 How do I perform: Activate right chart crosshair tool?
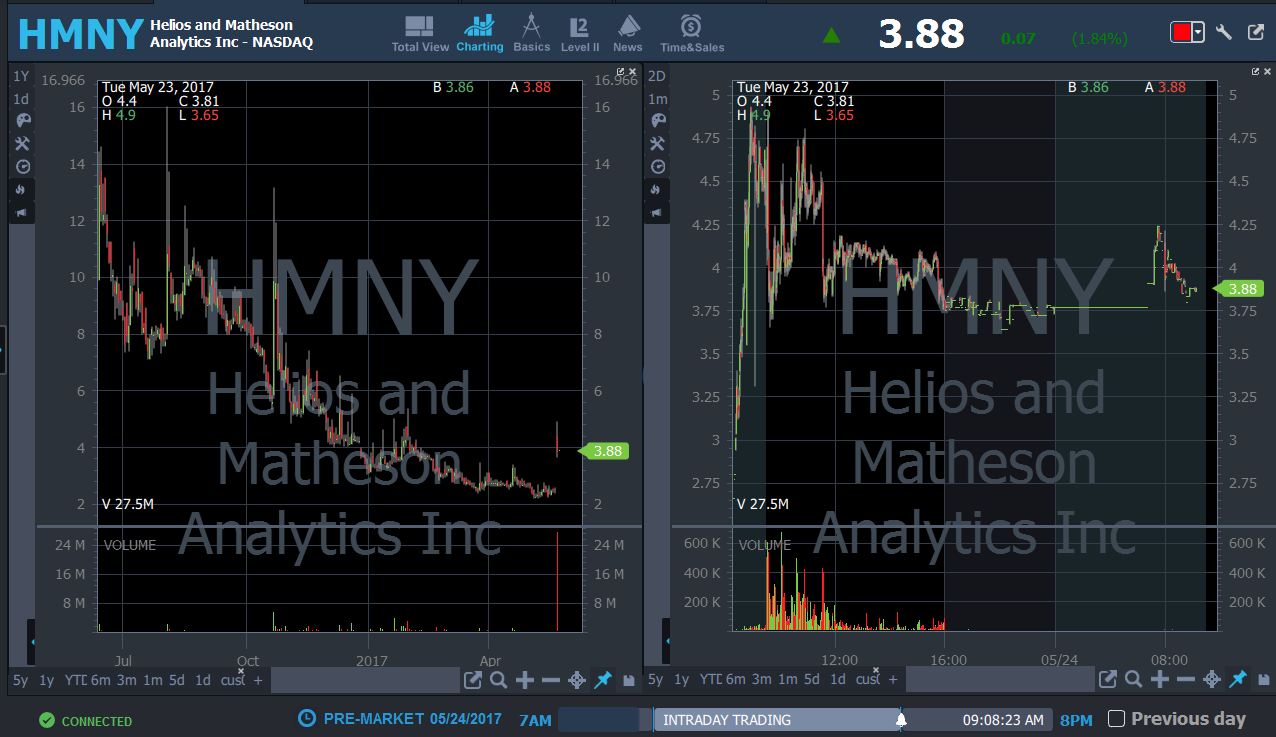pyautogui.click(x=1211, y=680)
